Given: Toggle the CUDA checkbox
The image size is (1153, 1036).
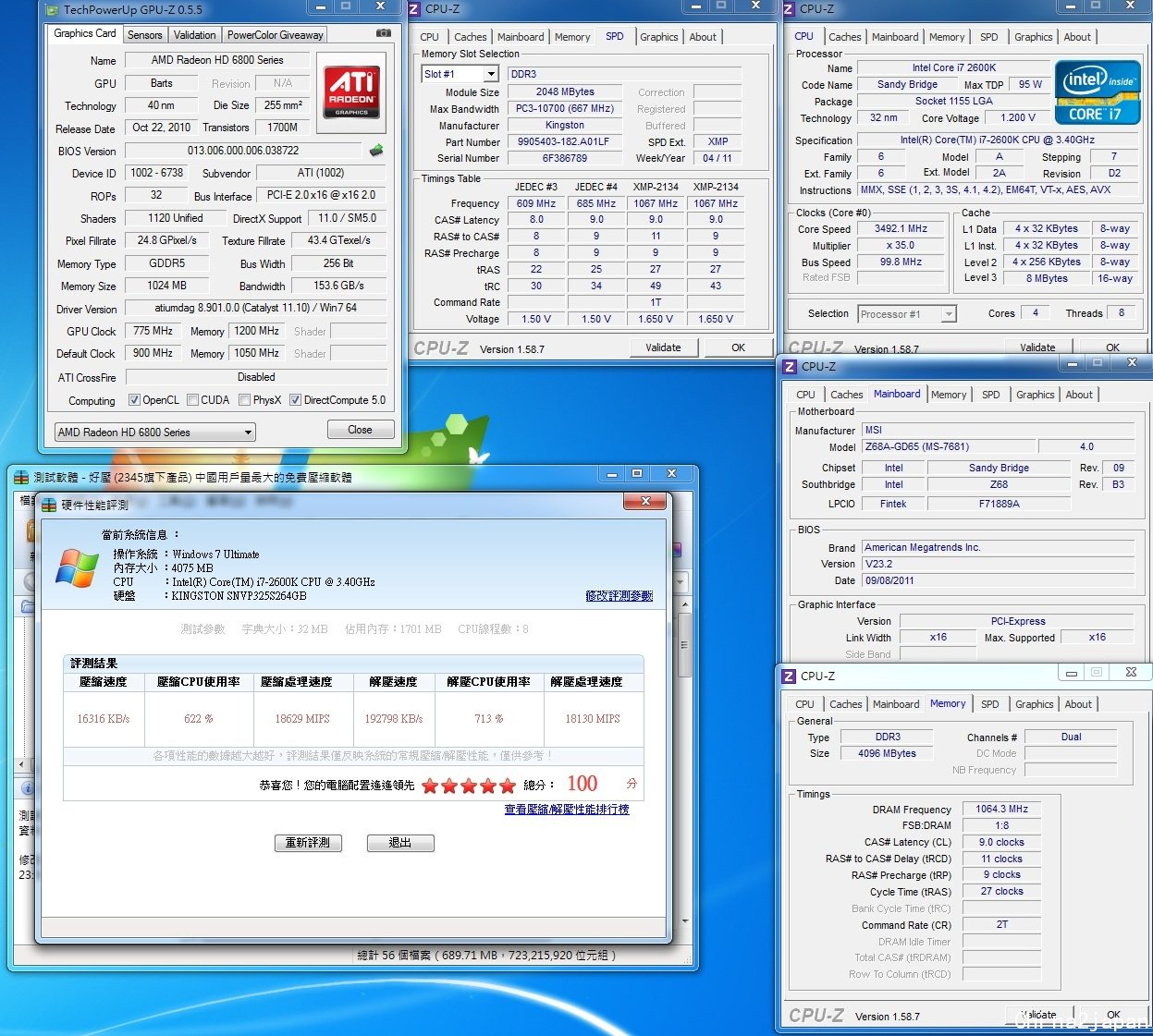Looking at the screenshot, I should click(192, 400).
